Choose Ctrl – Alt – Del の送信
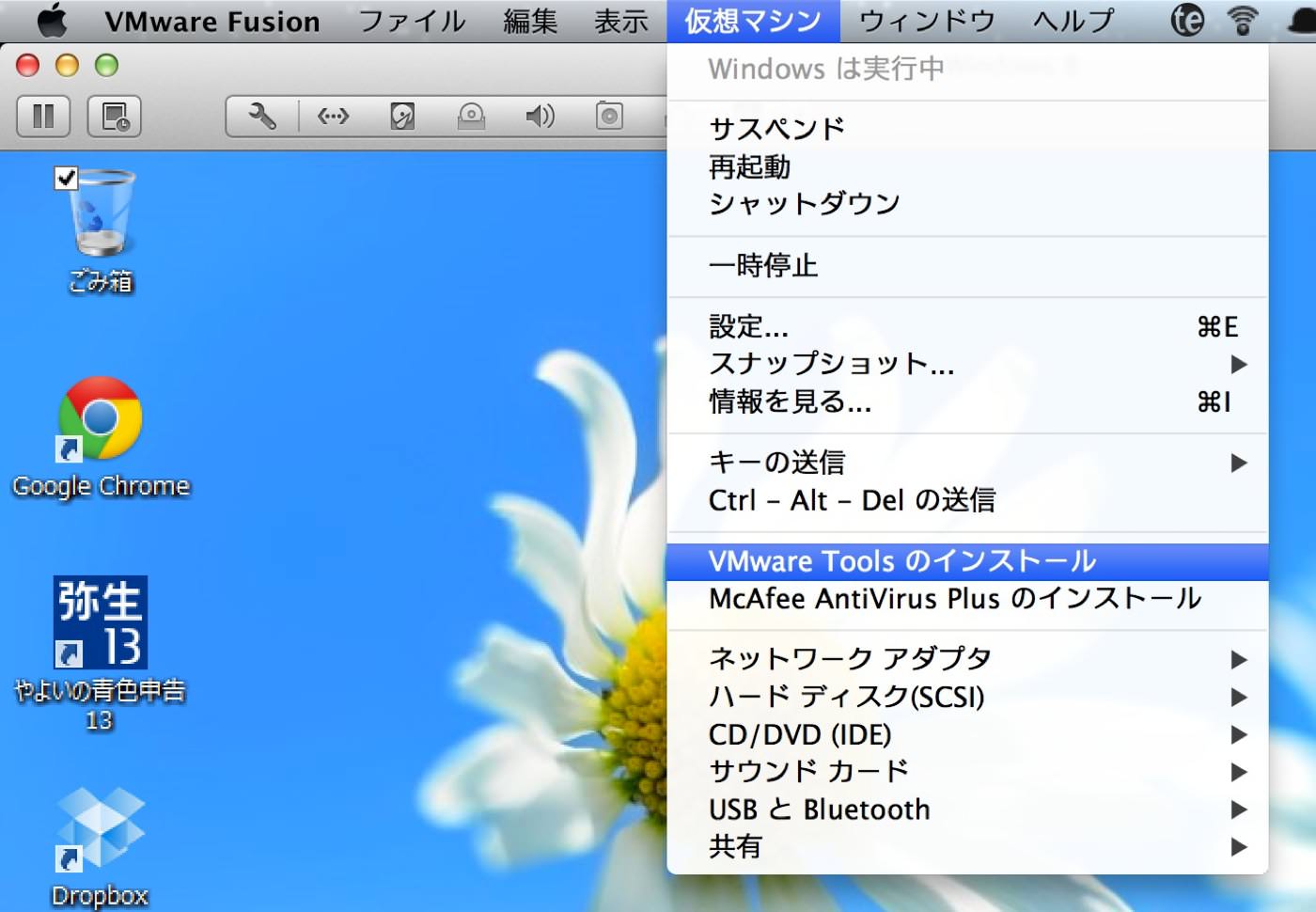Image resolution: width=1316 pixels, height=912 pixels. coord(967,500)
